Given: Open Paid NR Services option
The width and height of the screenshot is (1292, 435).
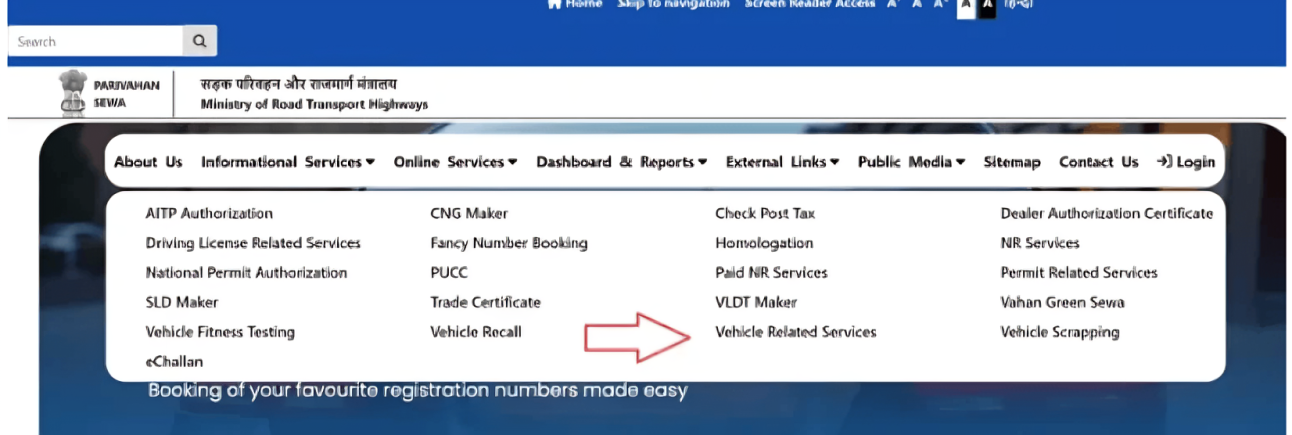Looking at the screenshot, I should pyautogui.click(x=771, y=273).
